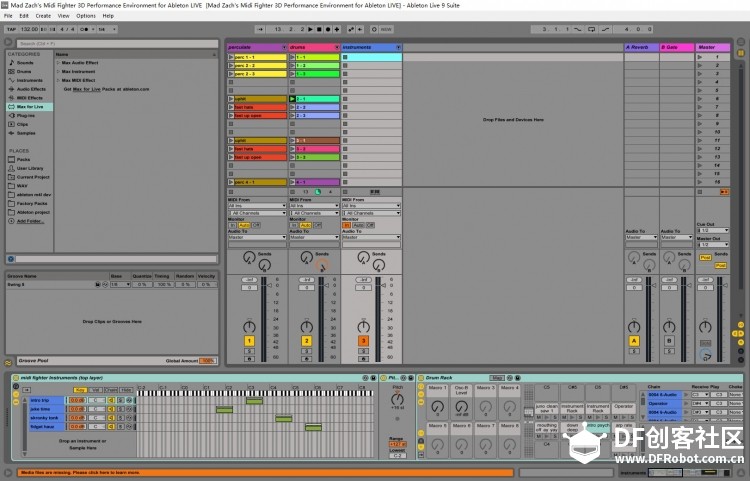Screen dimensions: 750x481
Task: Open the Edit menu
Action: (24, 16)
